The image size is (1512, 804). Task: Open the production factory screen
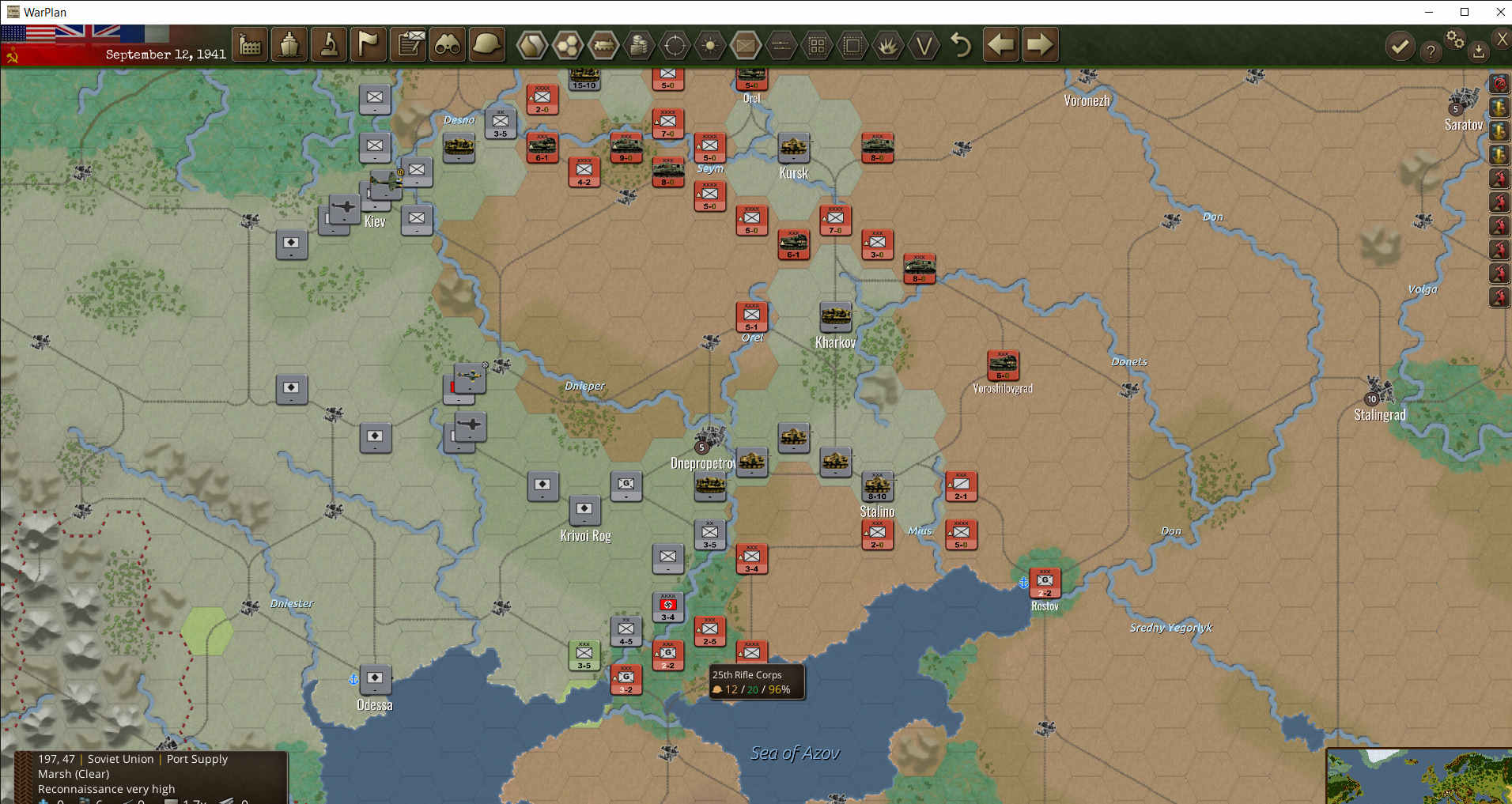250,45
